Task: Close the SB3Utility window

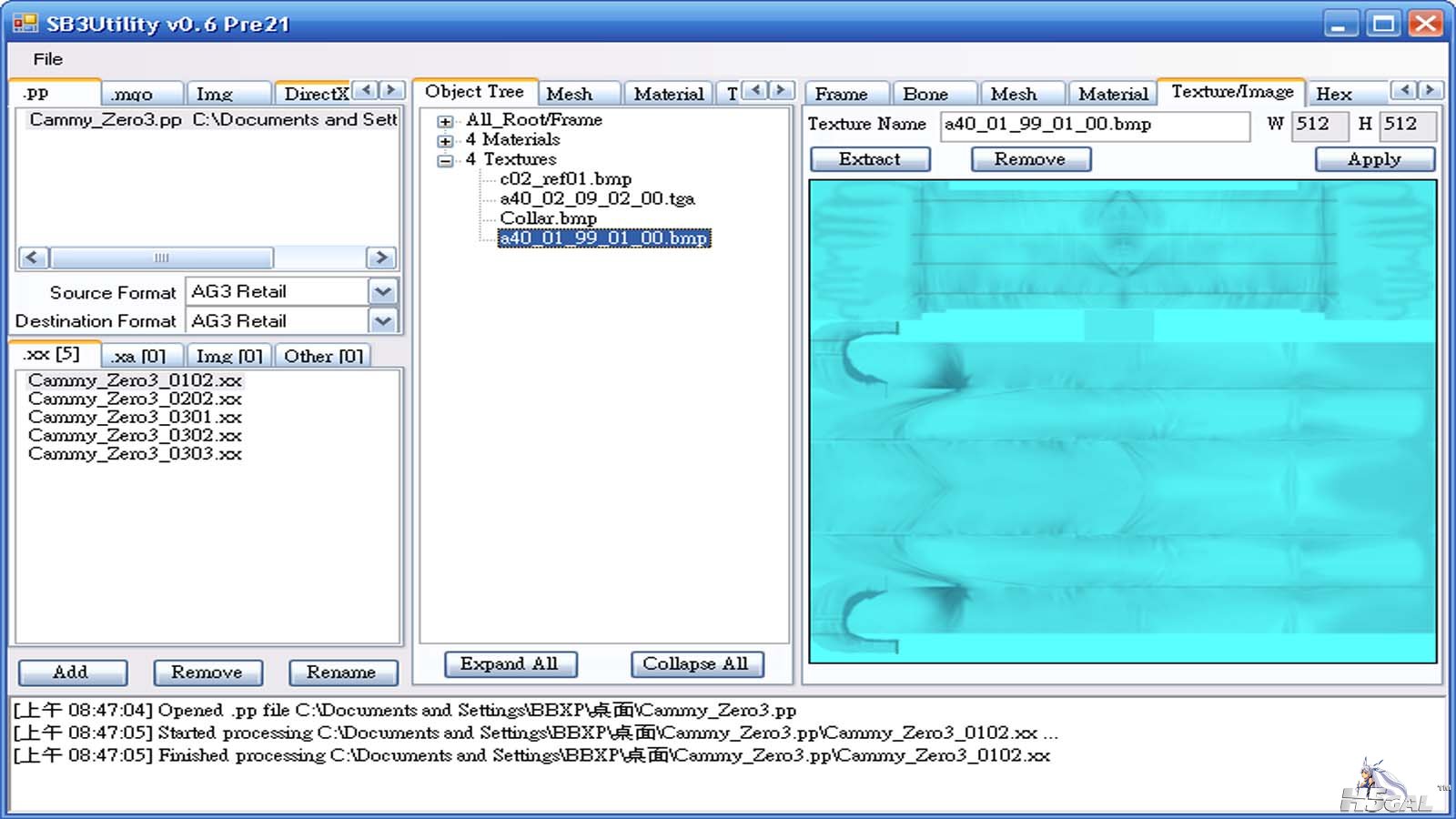Action: 1425,24
